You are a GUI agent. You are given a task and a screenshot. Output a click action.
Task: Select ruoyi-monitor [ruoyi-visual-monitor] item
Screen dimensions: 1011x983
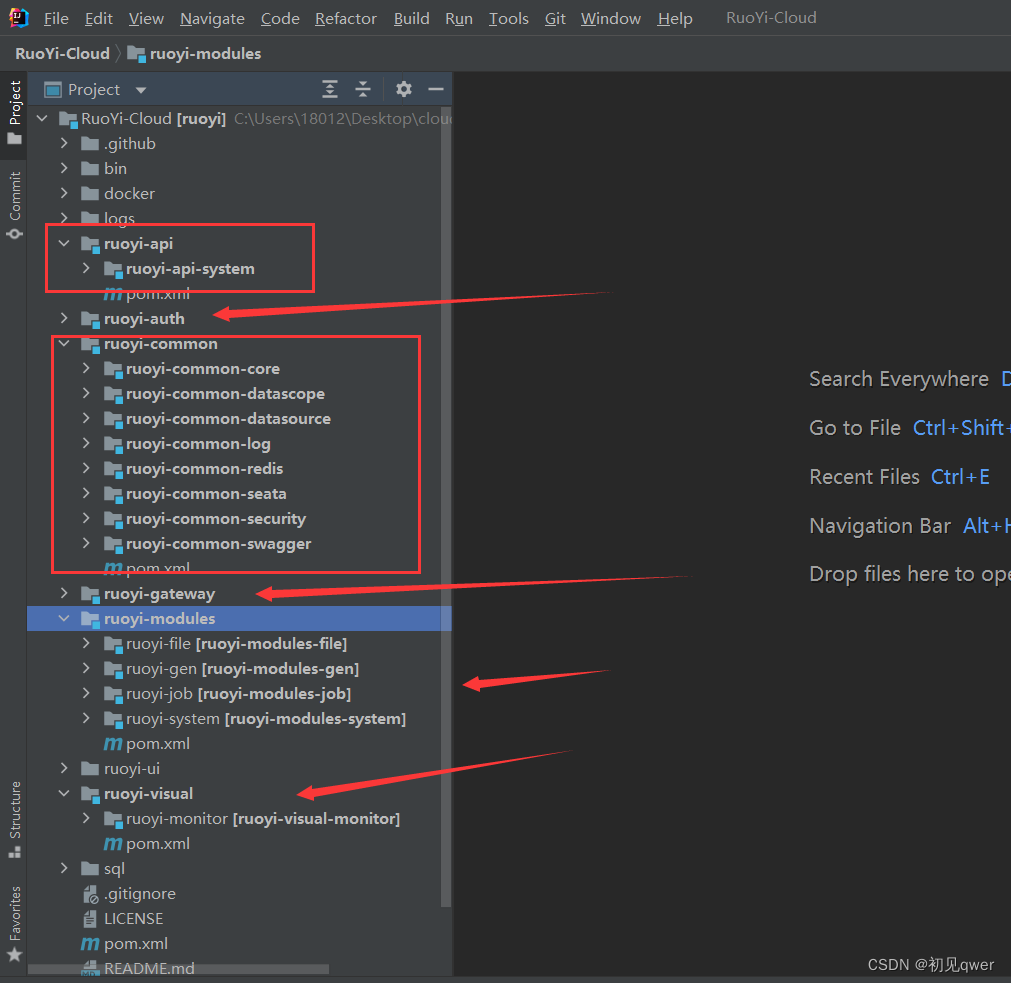tap(262, 819)
